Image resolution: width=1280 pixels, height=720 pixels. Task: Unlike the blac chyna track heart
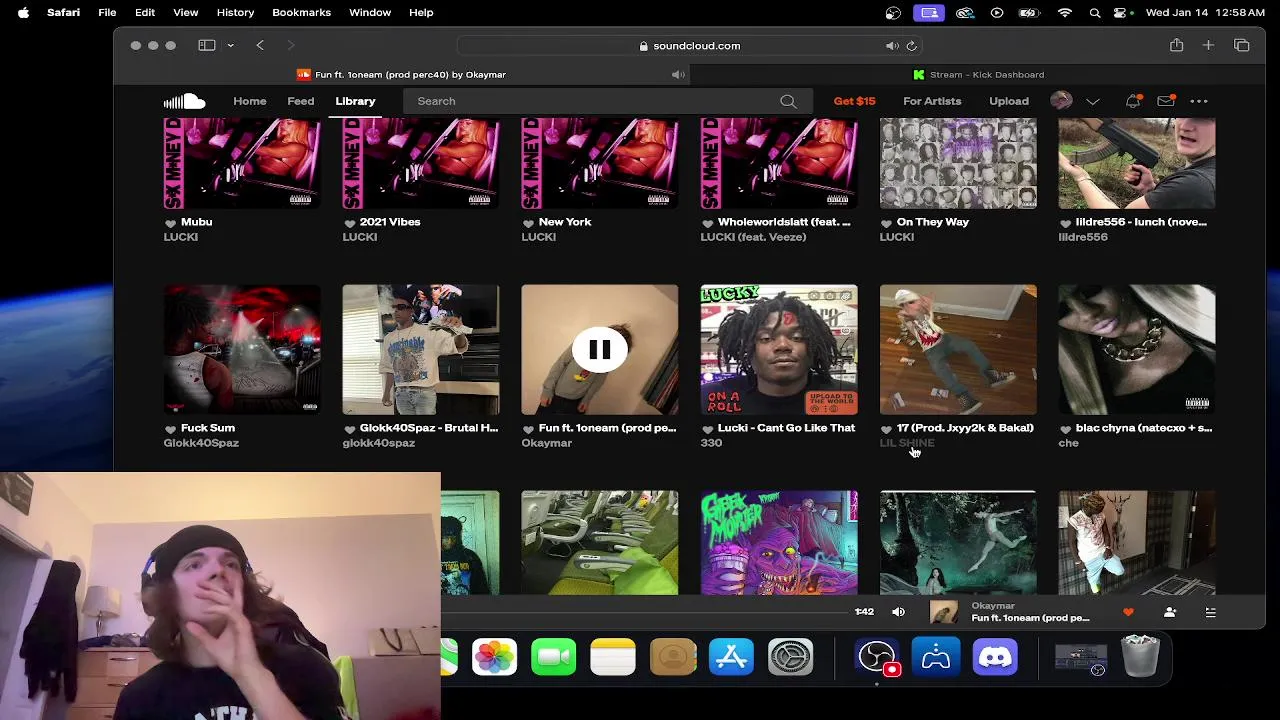(x=1065, y=429)
